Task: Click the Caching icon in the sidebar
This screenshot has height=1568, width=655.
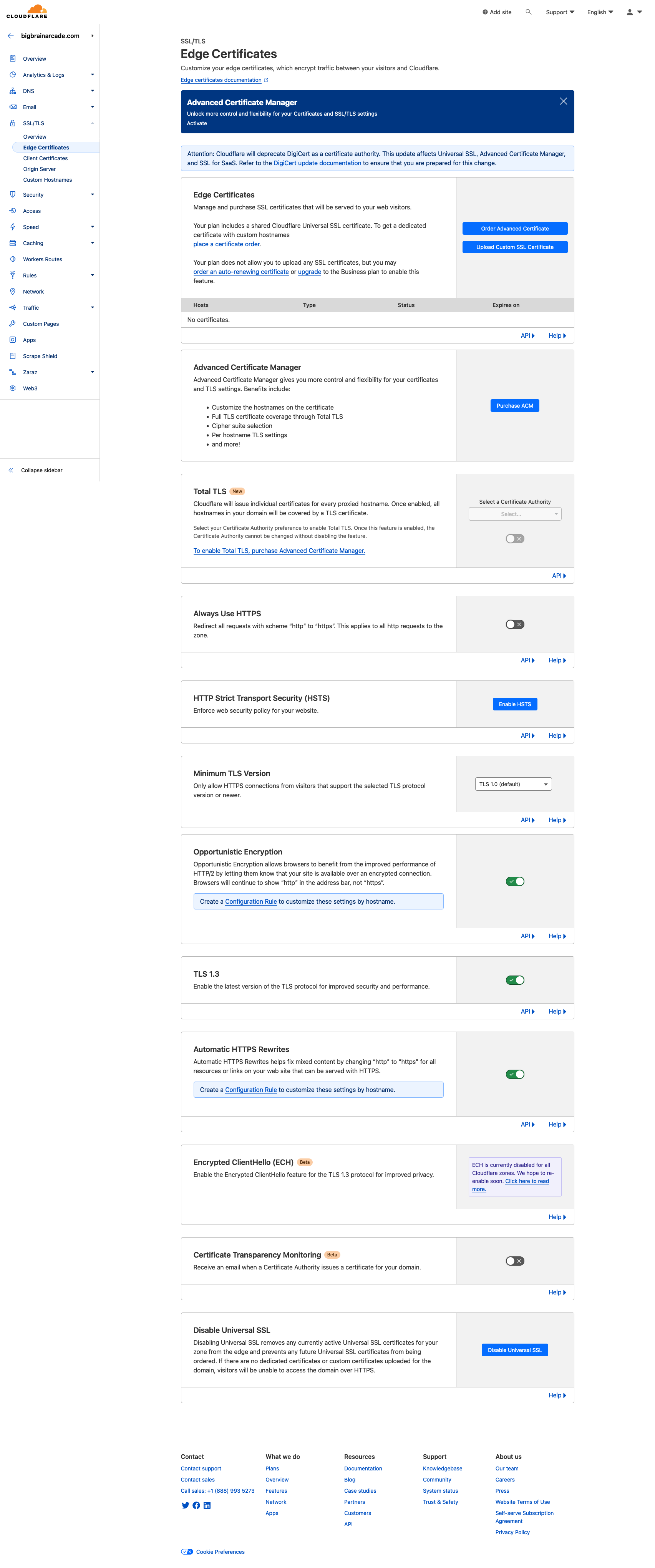Action: coord(13,243)
